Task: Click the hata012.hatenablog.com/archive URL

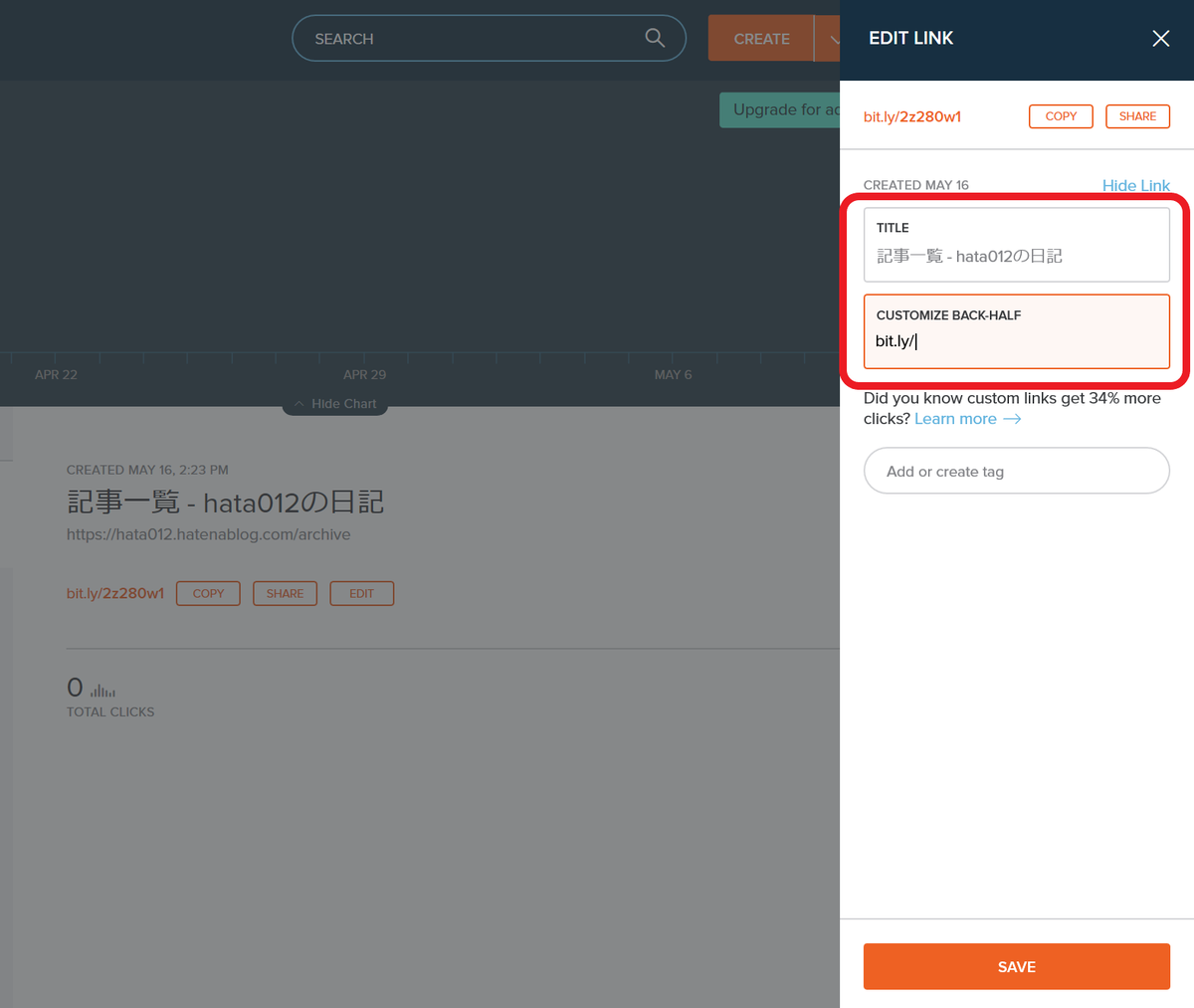Action: [x=208, y=534]
